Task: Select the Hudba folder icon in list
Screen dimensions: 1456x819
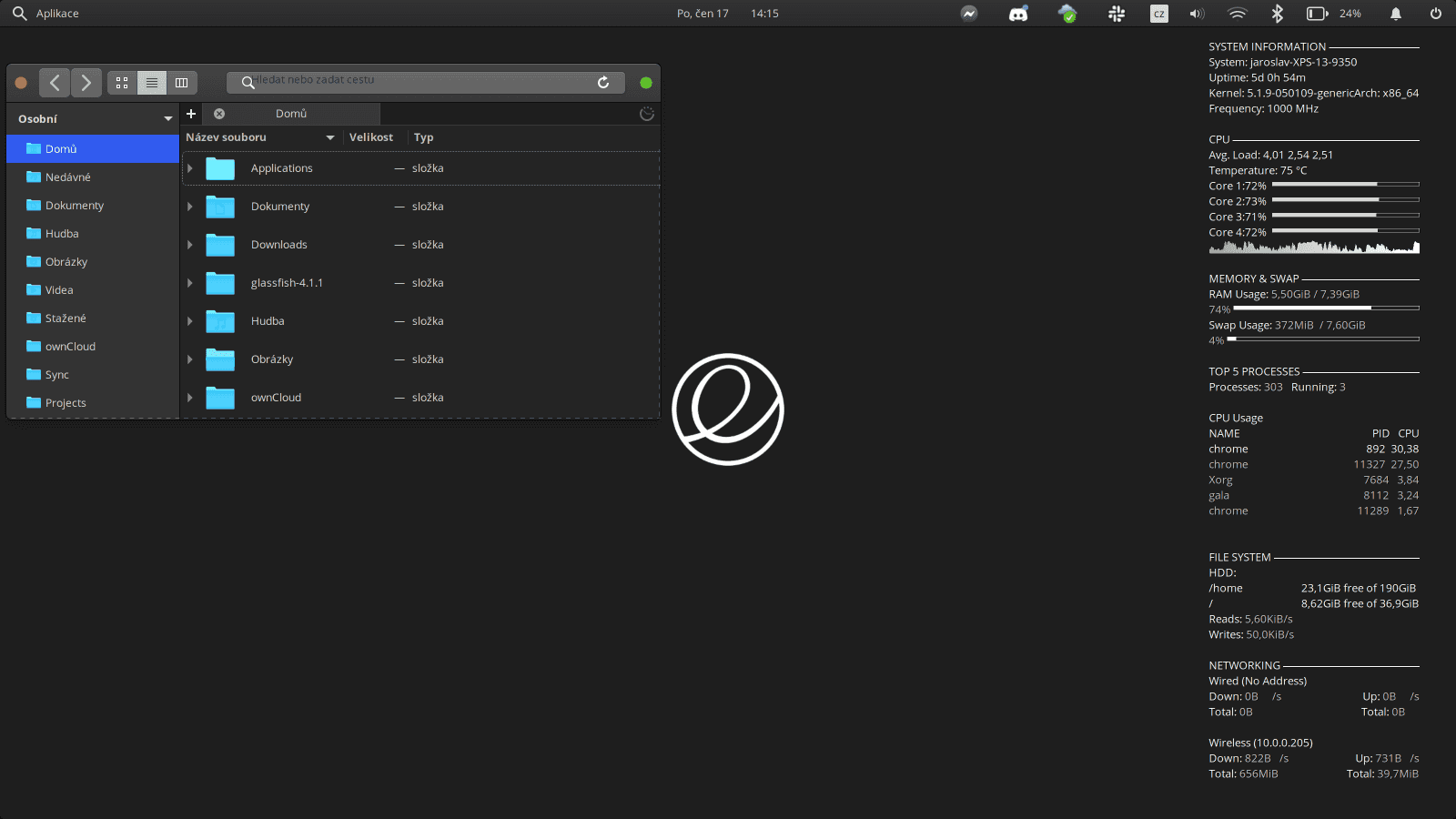Action: (220, 321)
